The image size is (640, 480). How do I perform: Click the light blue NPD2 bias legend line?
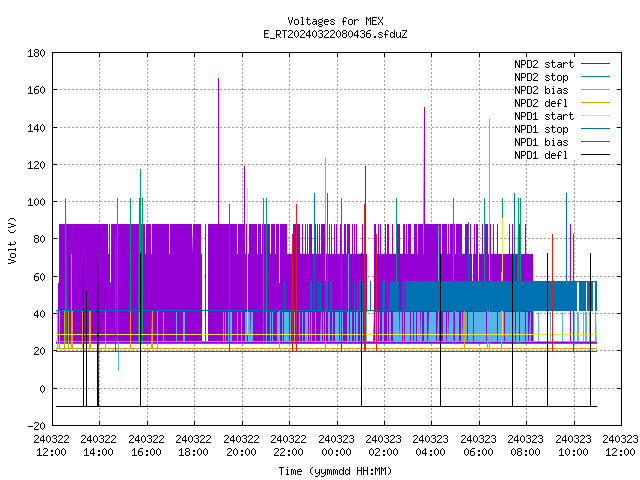point(595,90)
